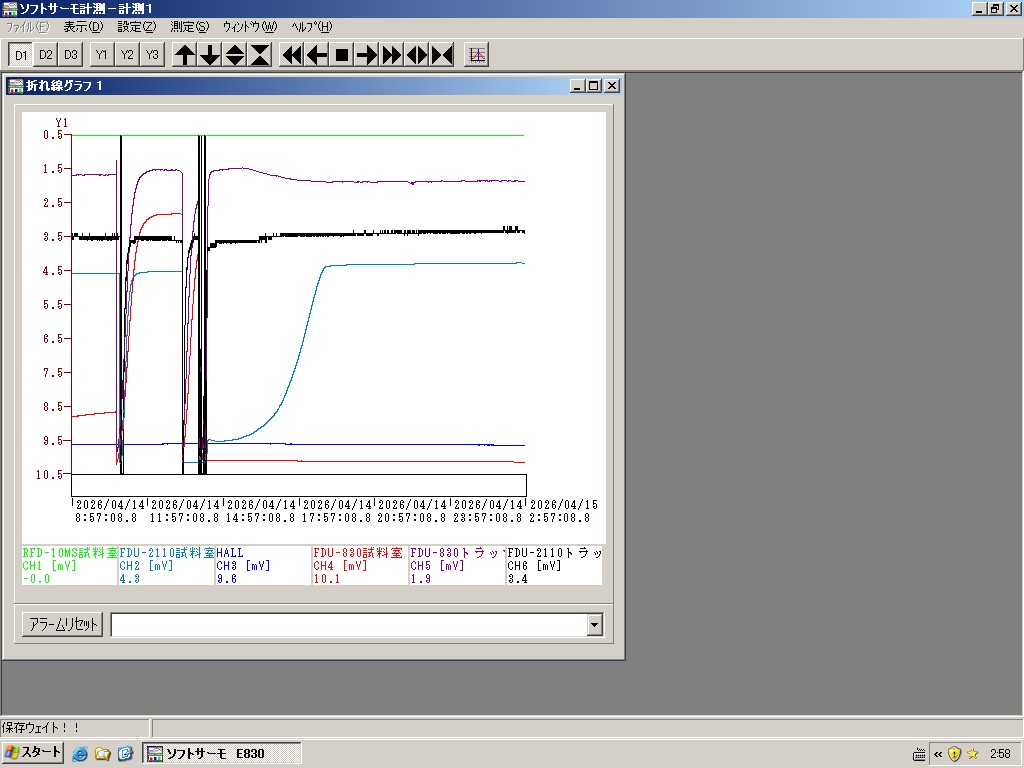Toggle the Y1 axis button
Screen dimensions: 1024x768
(x=102, y=55)
